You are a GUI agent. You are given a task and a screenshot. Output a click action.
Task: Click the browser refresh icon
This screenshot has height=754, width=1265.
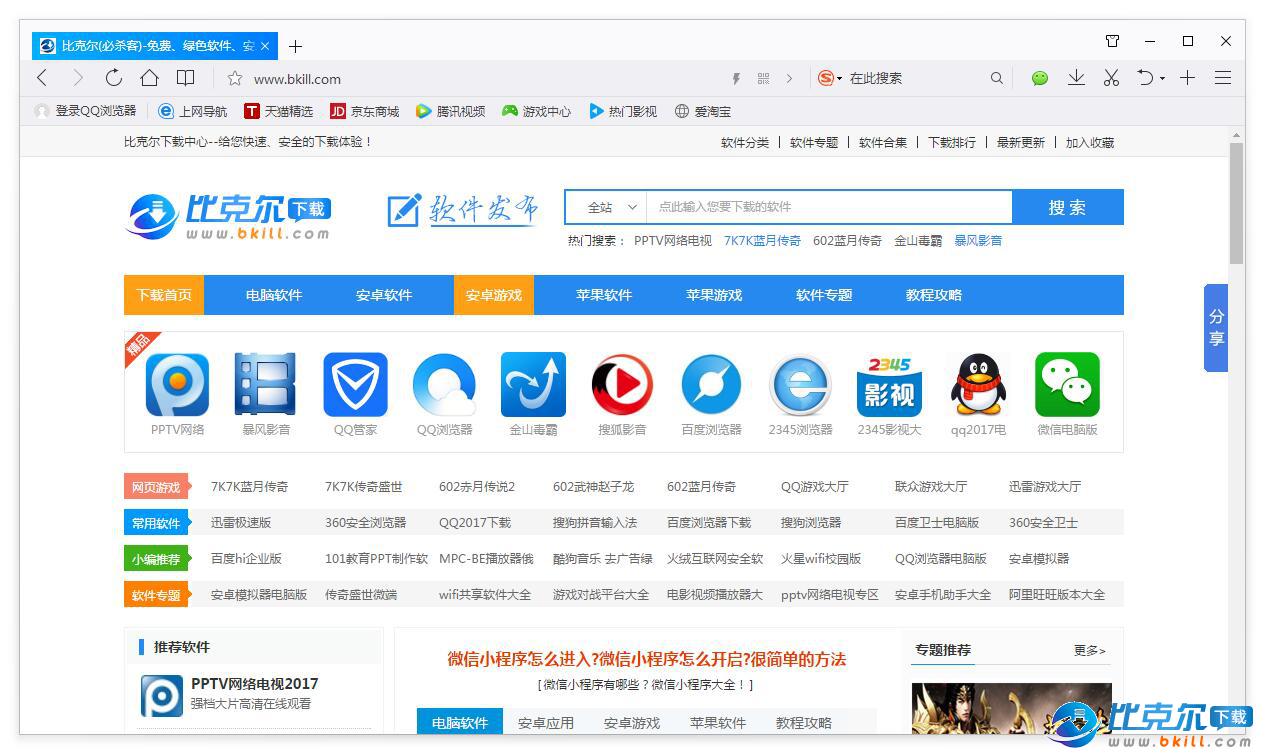114,78
